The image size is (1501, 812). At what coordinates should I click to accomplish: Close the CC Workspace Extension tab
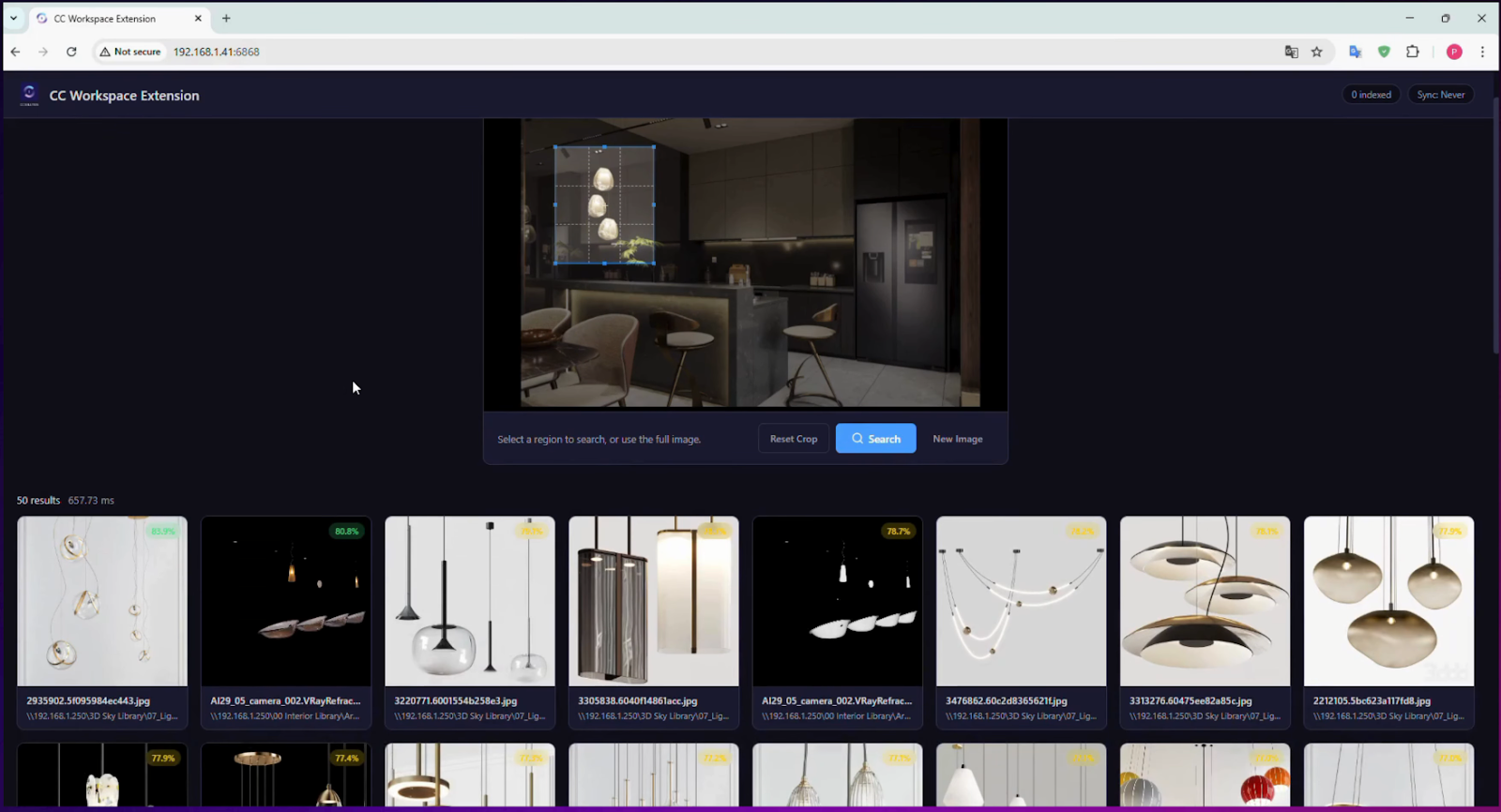pyautogui.click(x=198, y=18)
